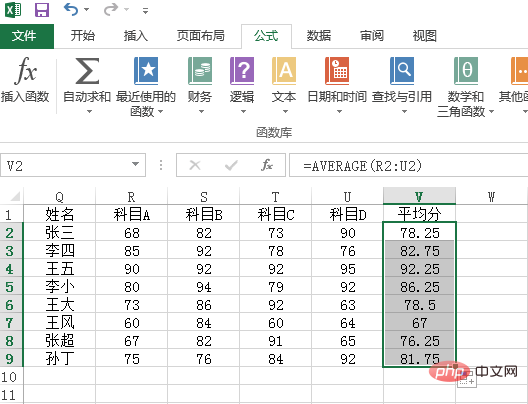Expand the Financial (财务) dropdown arrow
Viewport: 528px width, 404px height.
tap(201, 111)
